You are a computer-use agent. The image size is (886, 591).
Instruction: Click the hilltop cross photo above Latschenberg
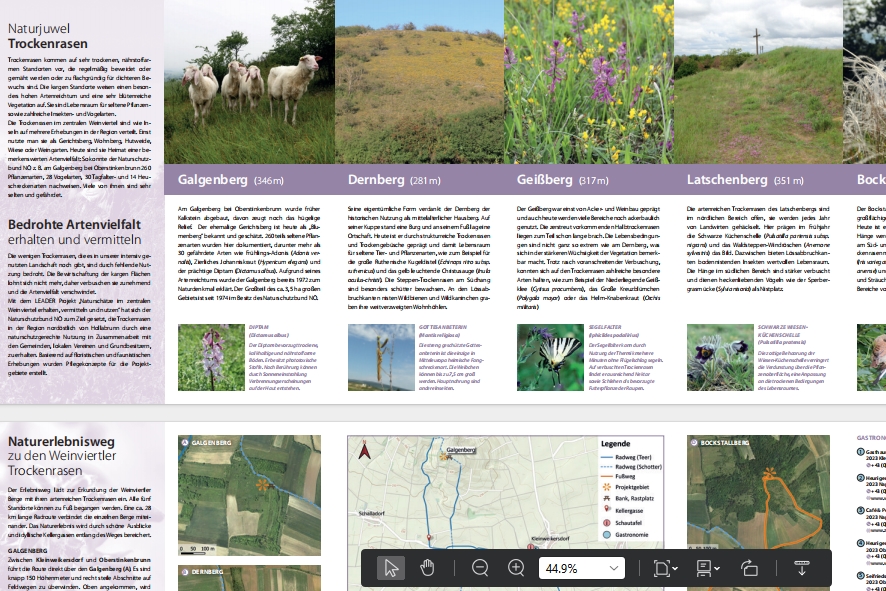point(758,82)
